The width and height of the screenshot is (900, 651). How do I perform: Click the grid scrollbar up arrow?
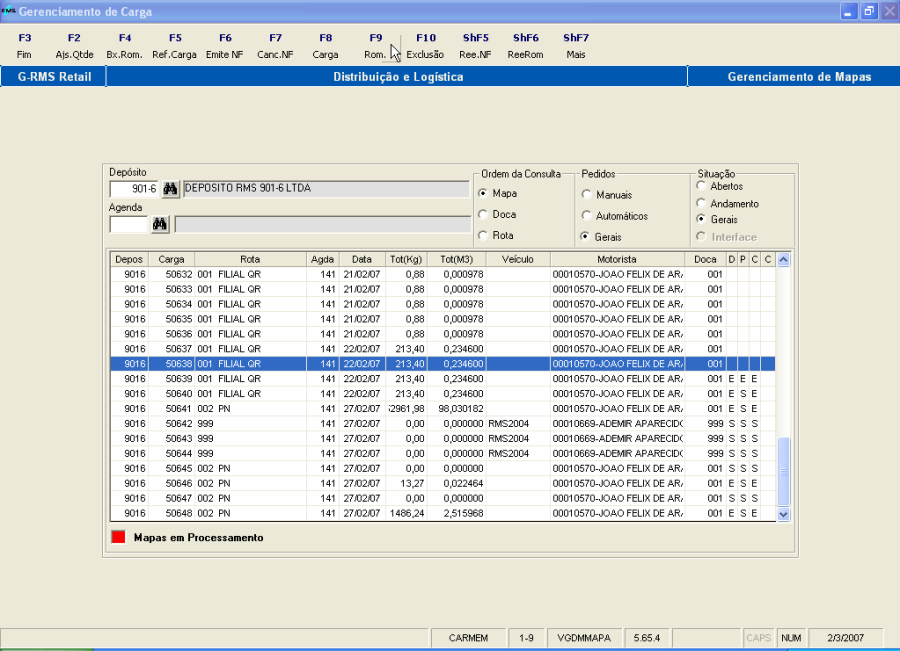tap(783, 259)
